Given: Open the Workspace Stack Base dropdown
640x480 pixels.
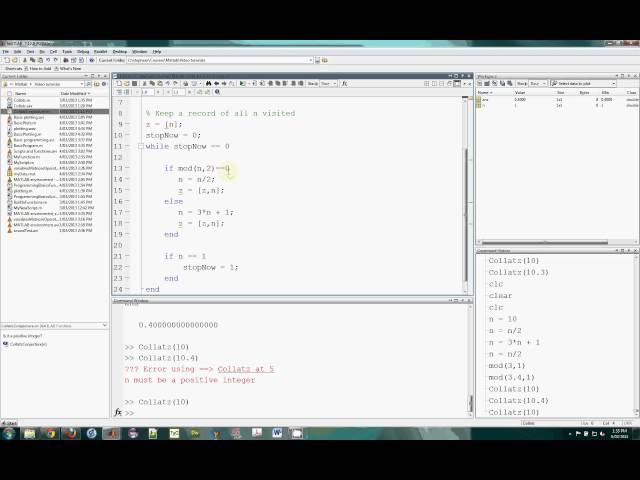Looking at the screenshot, I should tap(538, 84).
